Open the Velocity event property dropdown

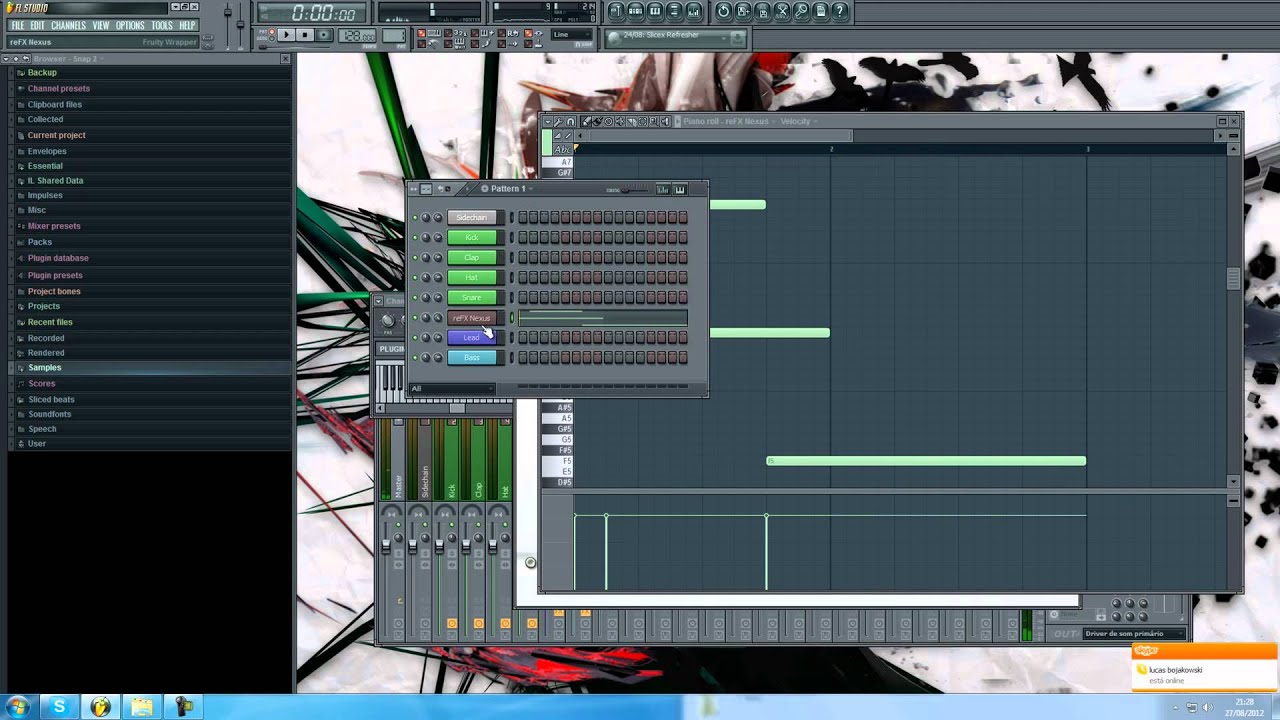coord(798,121)
